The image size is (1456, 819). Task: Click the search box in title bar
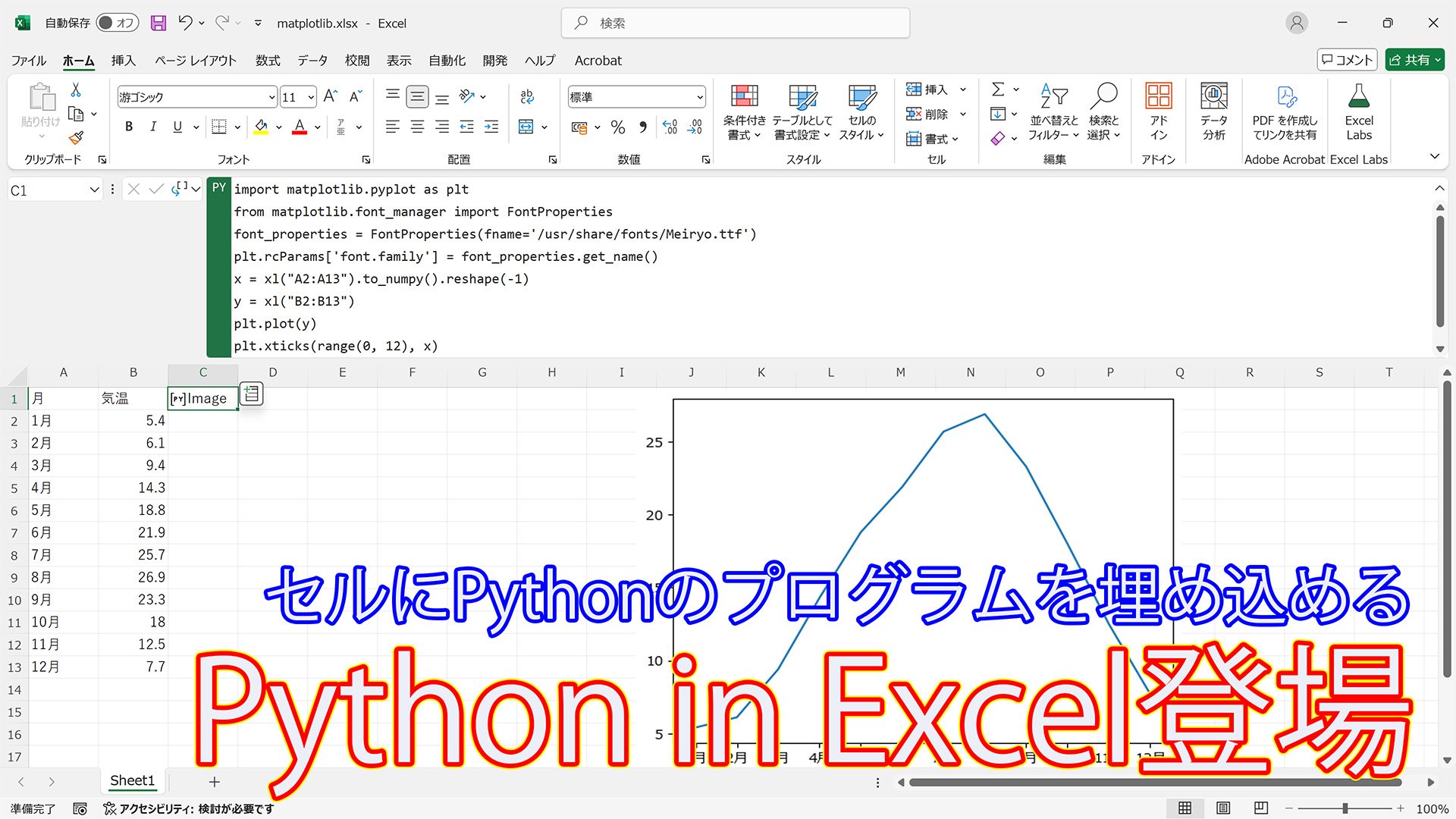coord(735,23)
